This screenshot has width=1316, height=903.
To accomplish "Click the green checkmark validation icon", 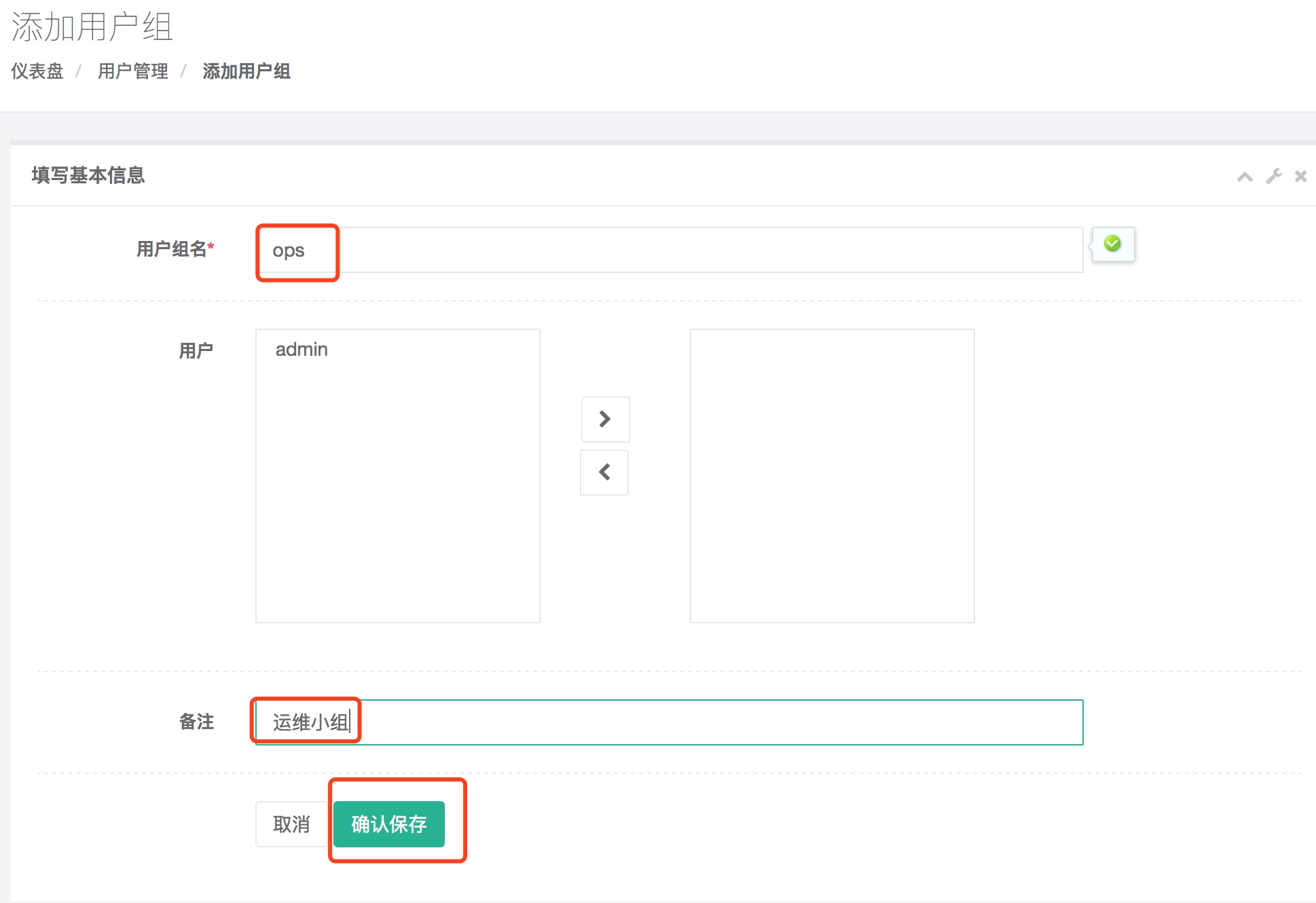I will coord(1112,243).
